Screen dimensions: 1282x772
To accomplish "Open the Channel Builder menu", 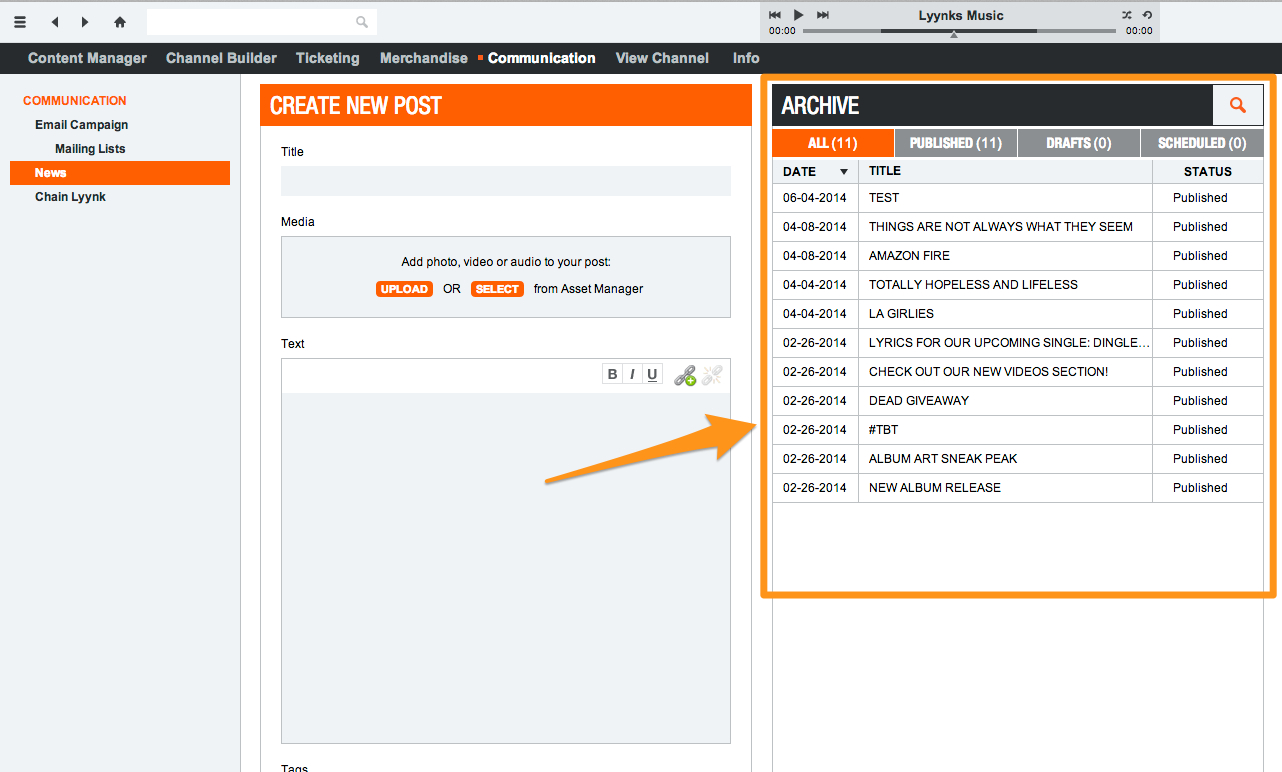I will coord(221,58).
